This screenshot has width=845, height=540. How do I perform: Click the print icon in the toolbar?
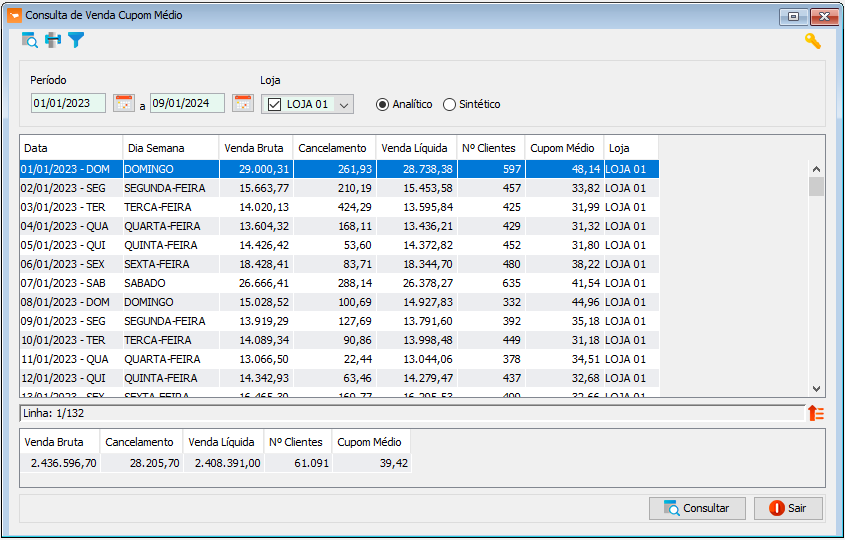[x=53, y=40]
